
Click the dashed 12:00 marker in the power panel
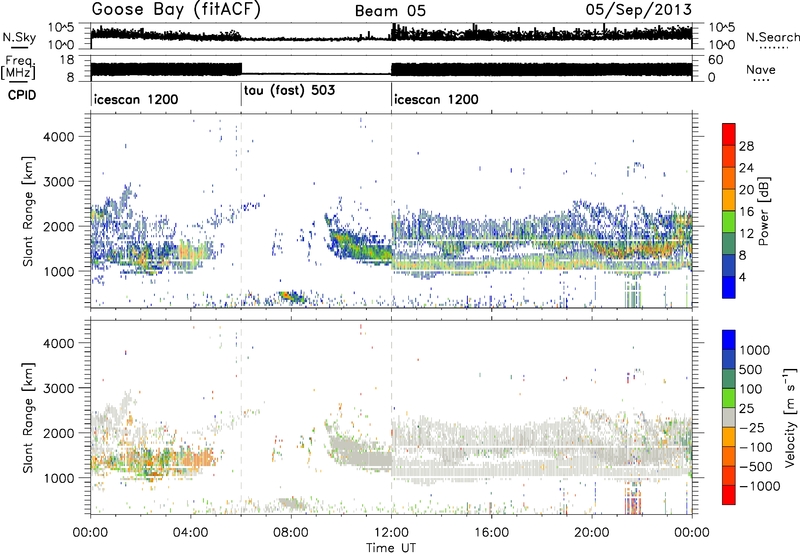[x=392, y=211]
